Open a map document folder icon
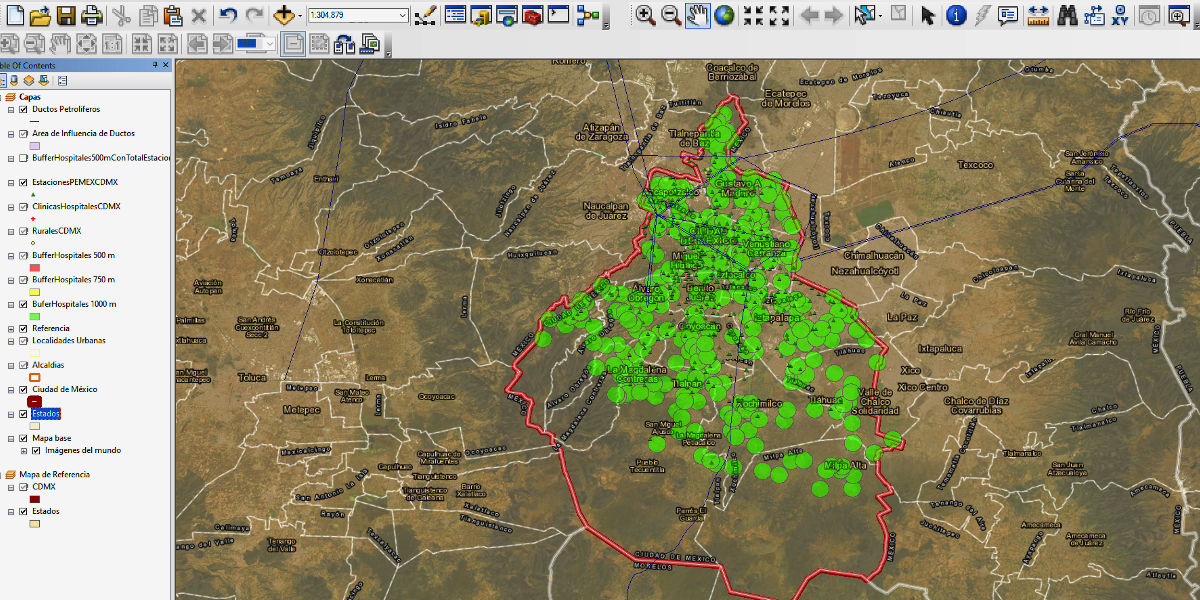 click(40, 15)
